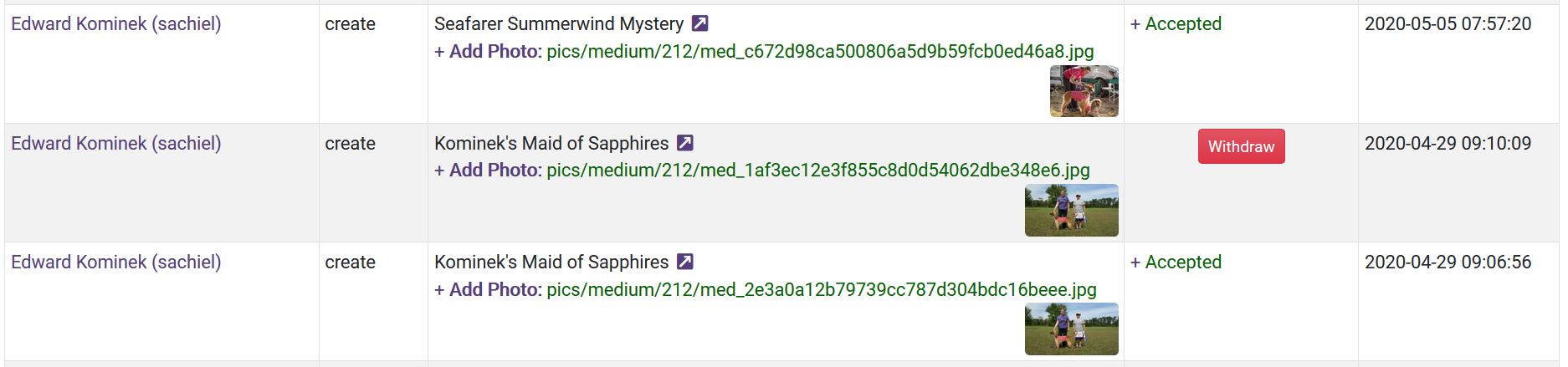The image size is (1568, 367).
Task: View photo thumbnail in the Withdraw row
Action: pyautogui.click(x=1071, y=210)
